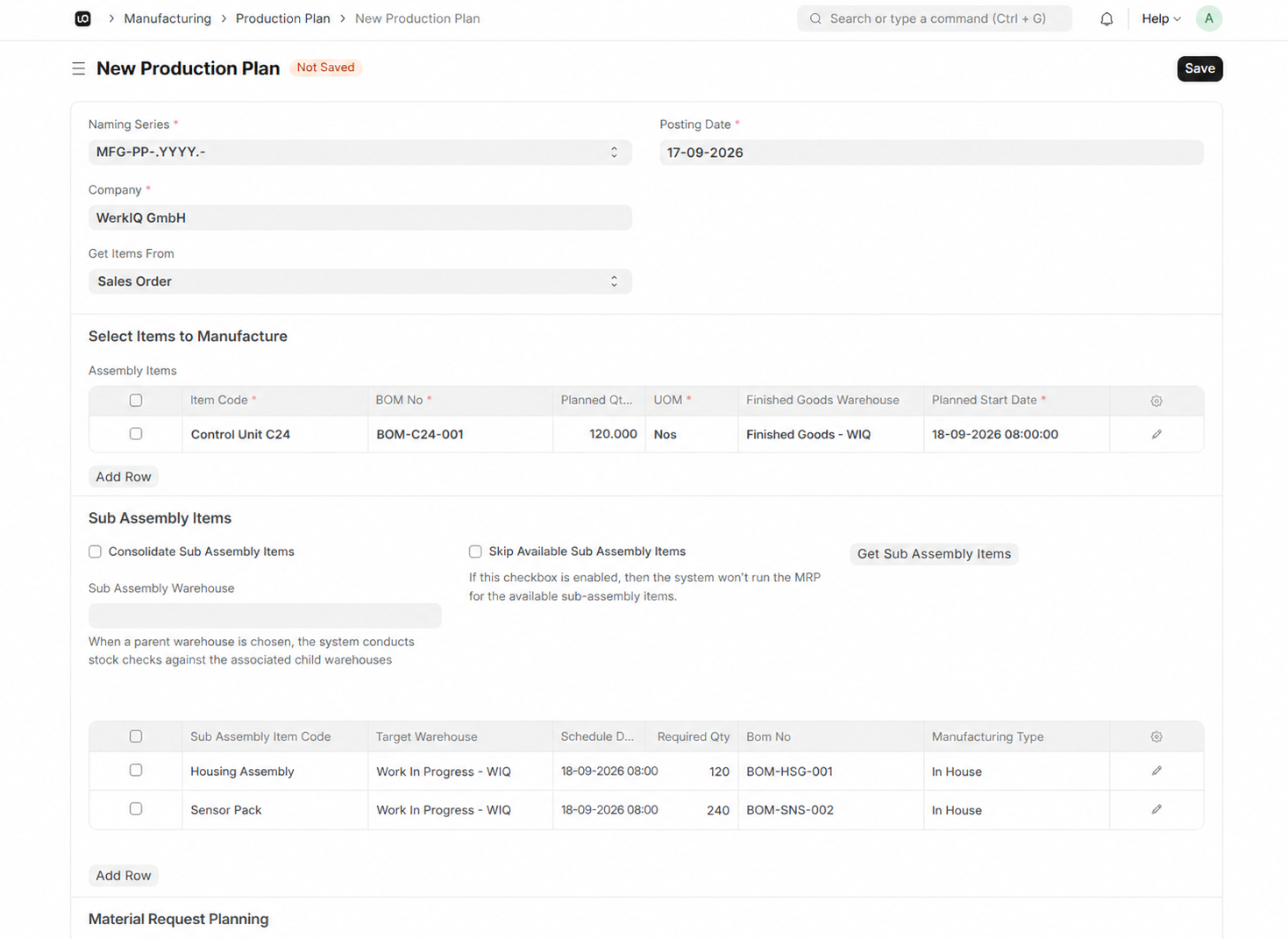
Task: Toggle the sidebar hamburger menu
Action: 79,68
